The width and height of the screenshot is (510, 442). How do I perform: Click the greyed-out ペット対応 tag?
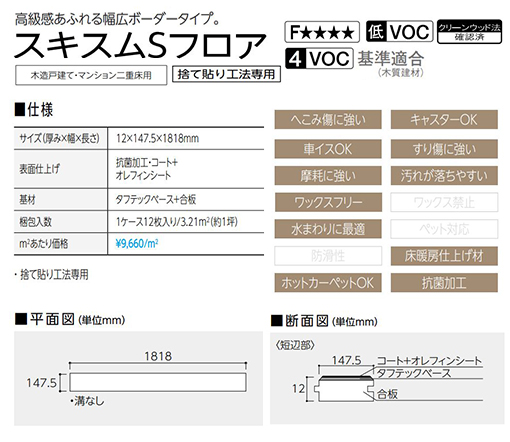tap(444, 229)
